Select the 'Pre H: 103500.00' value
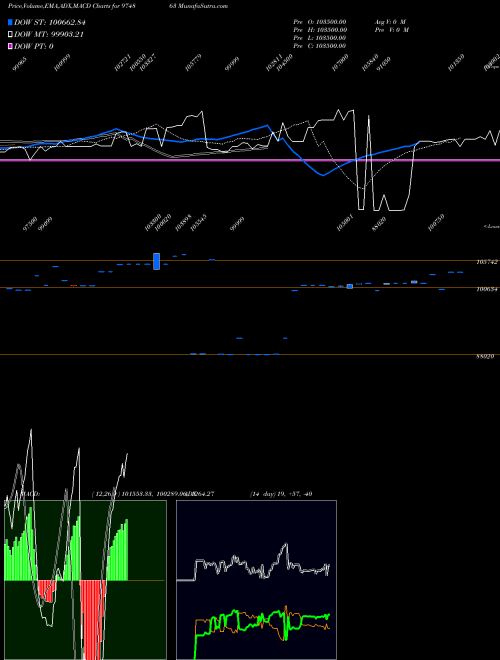 [320, 30]
